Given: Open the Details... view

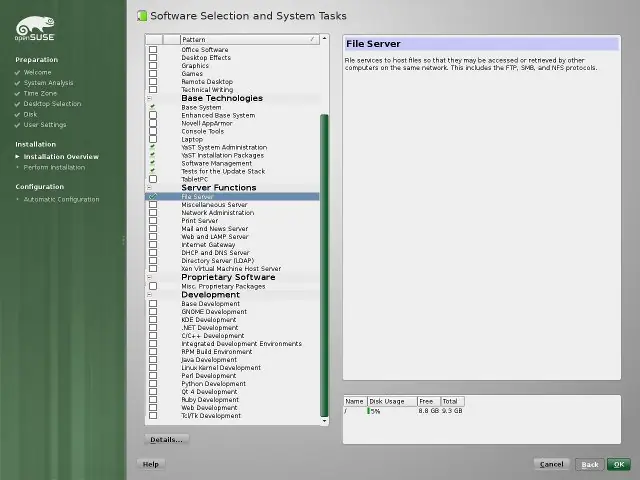Looking at the screenshot, I should [x=167, y=440].
